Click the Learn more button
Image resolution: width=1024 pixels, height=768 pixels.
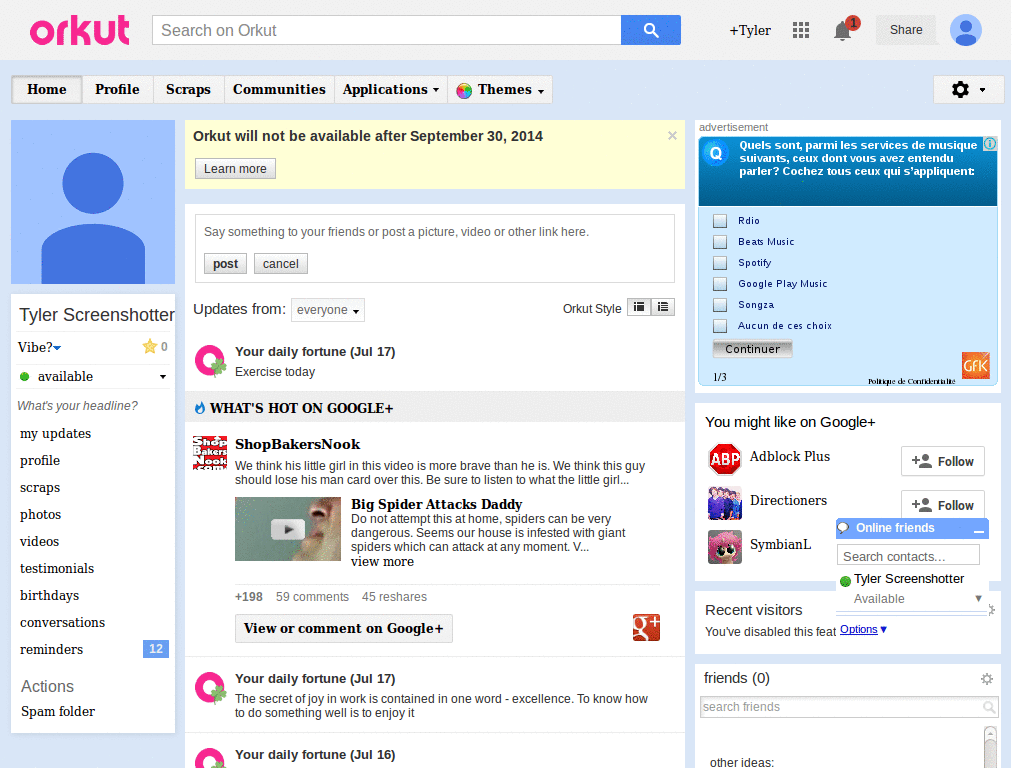click(x=235, y=168)
